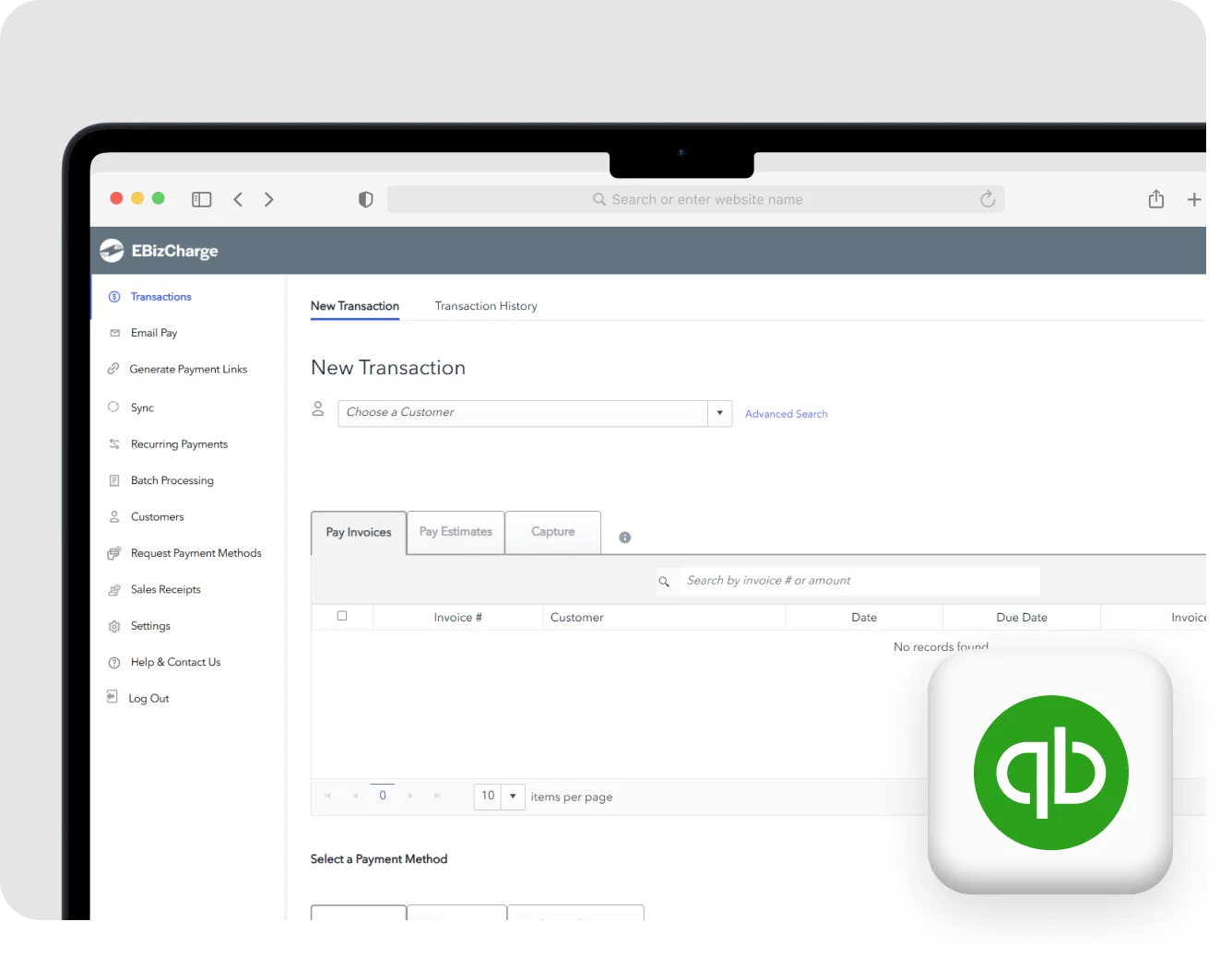Click the Request Payment Methods card icon
This screenshot has height=969, width=1232.
(114, 553)
